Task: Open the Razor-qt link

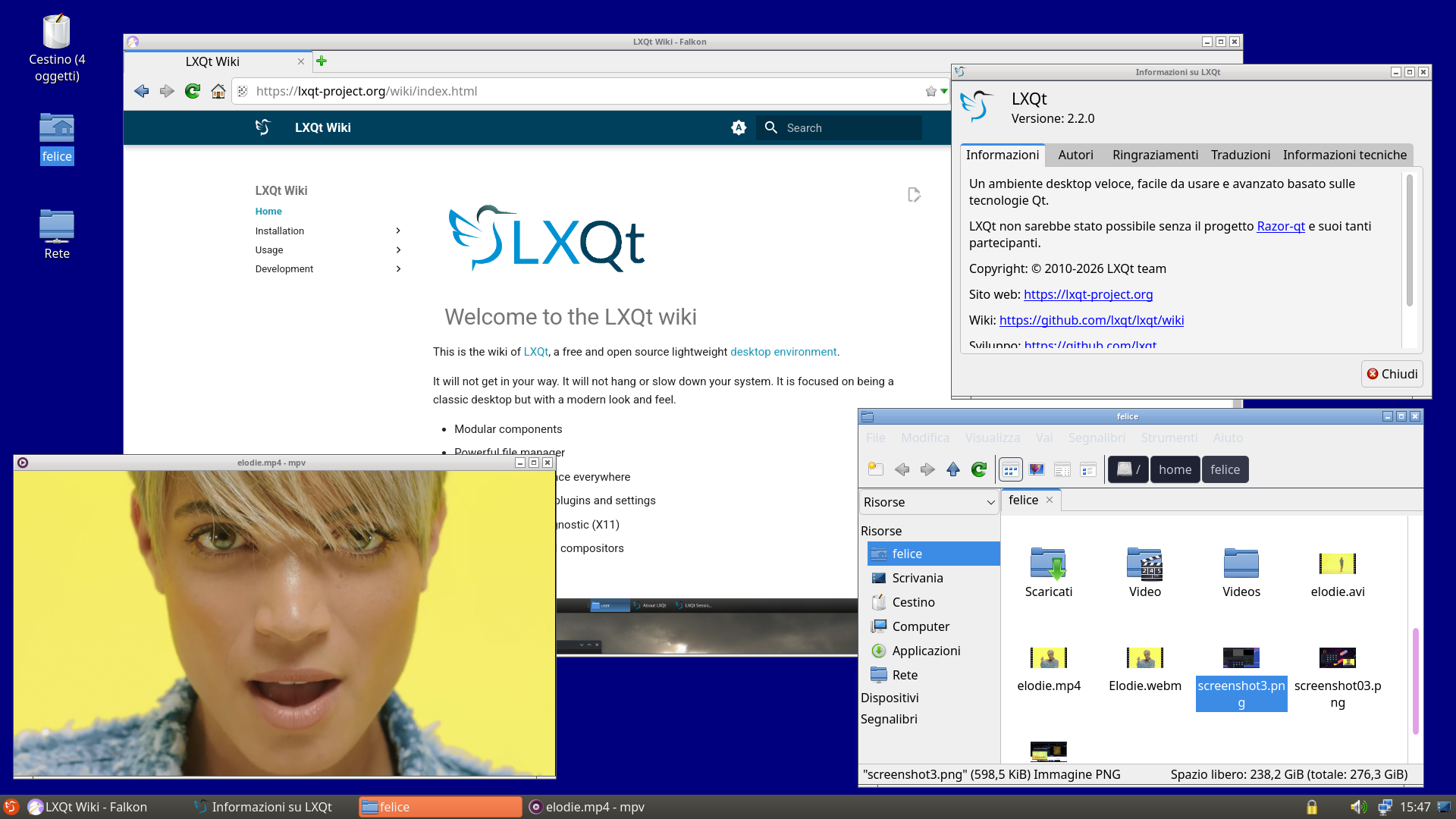Action: tap(1281, 226)
